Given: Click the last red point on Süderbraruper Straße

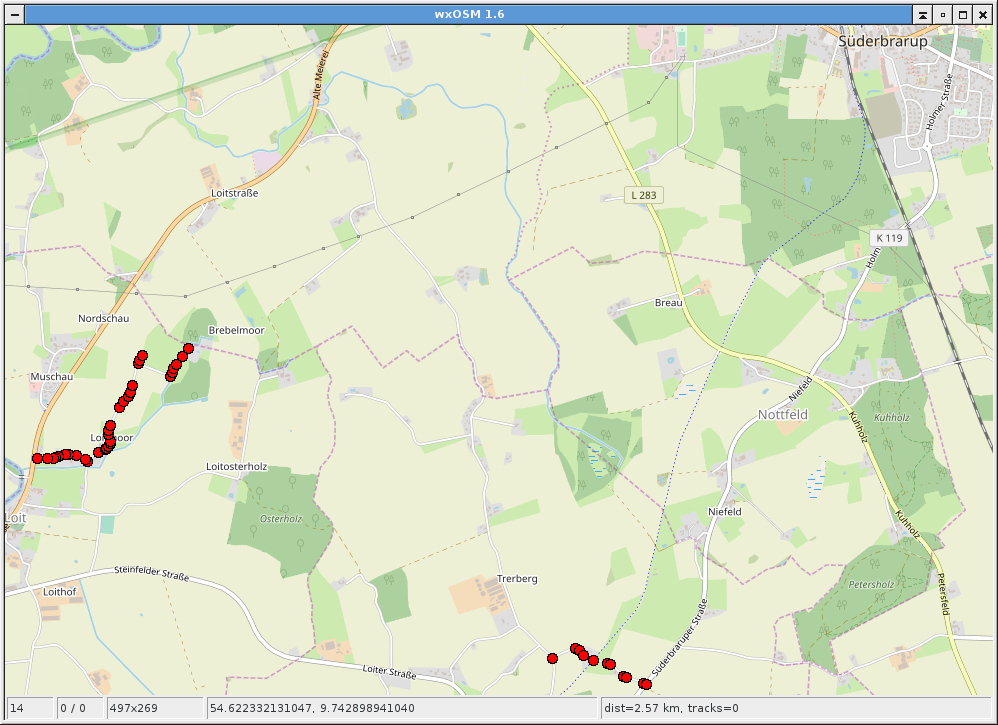Looking at the screenshot, I should click(645, 684).
